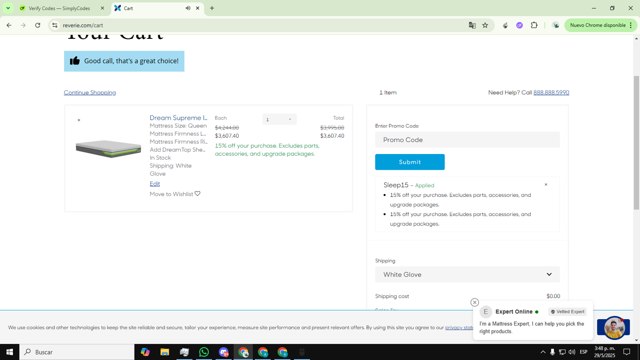Dismiss the Expert Online chat popup

point(474,302)
